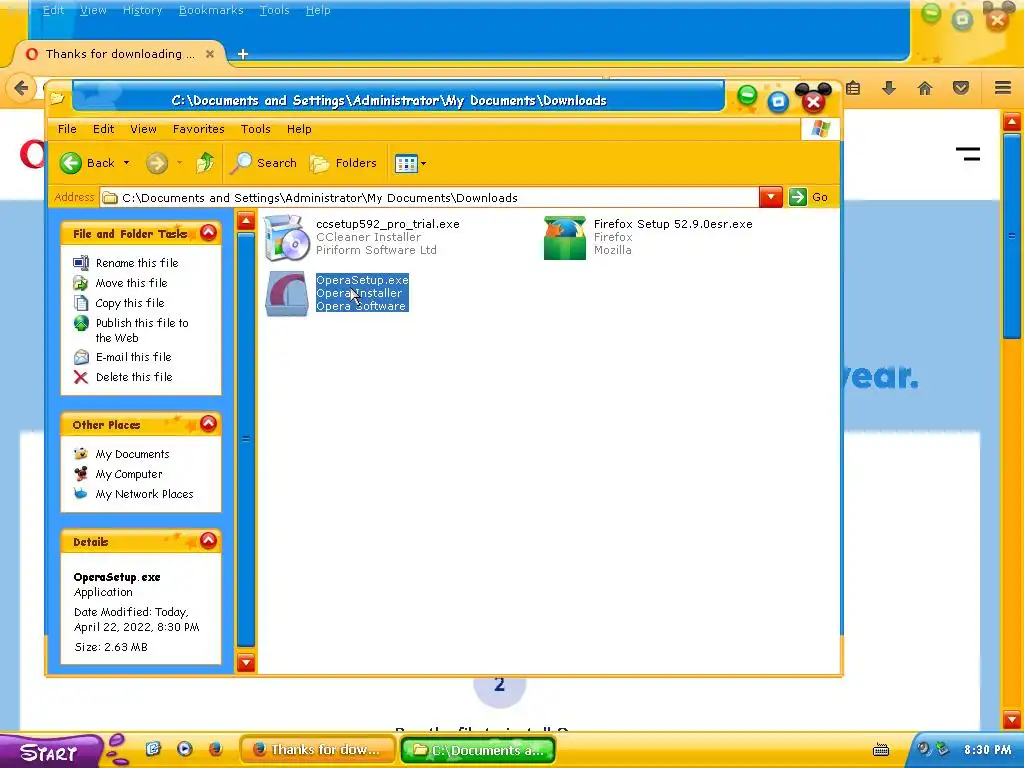Click the Rename this file icon

[x=81, y=263]
